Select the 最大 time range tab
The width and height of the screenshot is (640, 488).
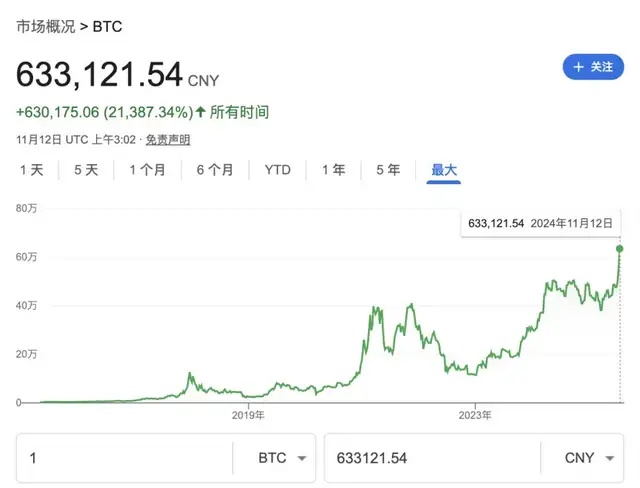click(x=444, y=170)
